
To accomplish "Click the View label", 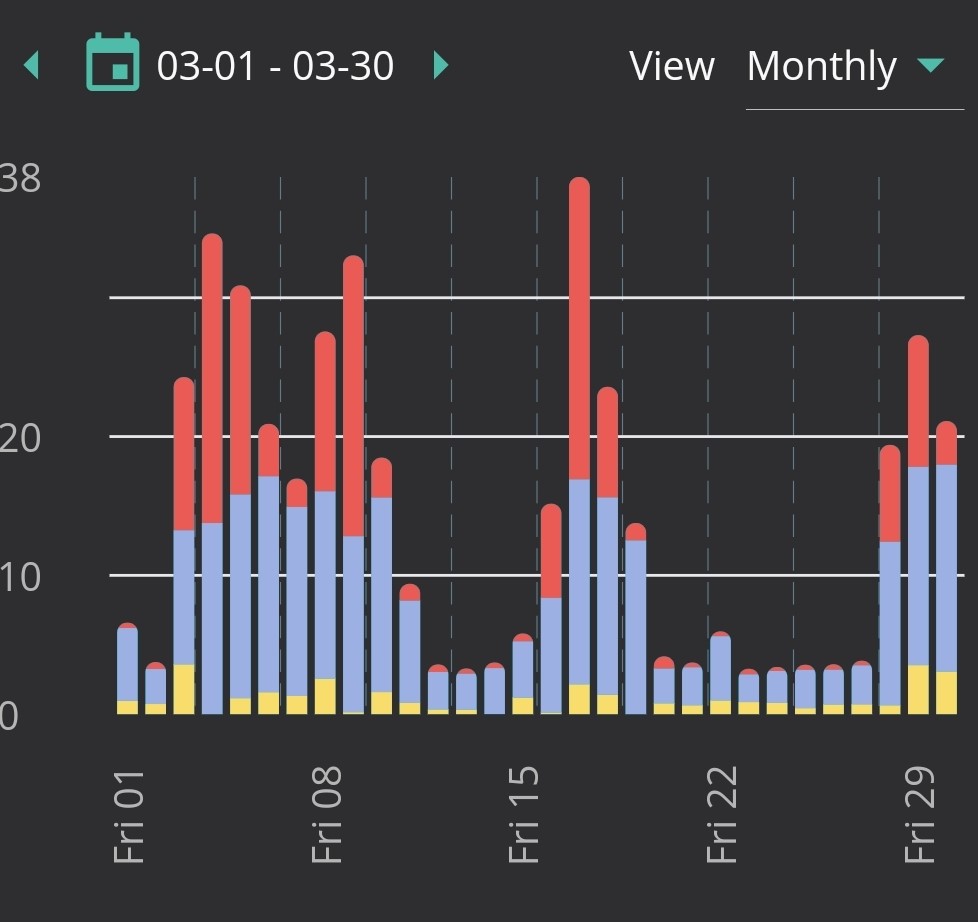I will 671,67.
